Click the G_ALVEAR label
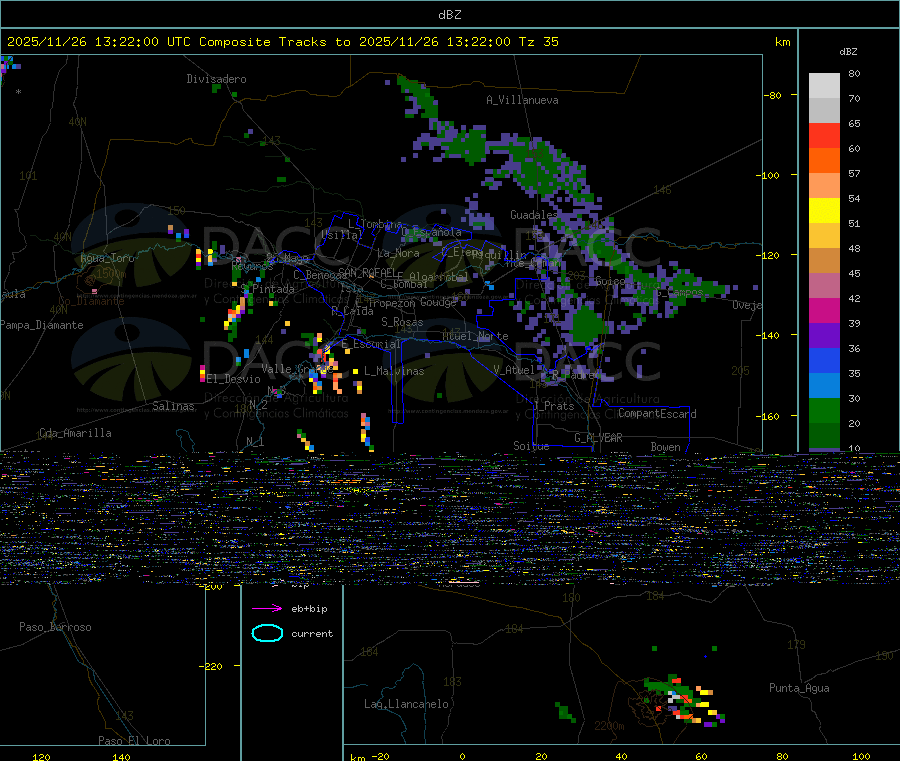Image resolution: width=900 pixels, height=761 pixels. tap(598, 438)
